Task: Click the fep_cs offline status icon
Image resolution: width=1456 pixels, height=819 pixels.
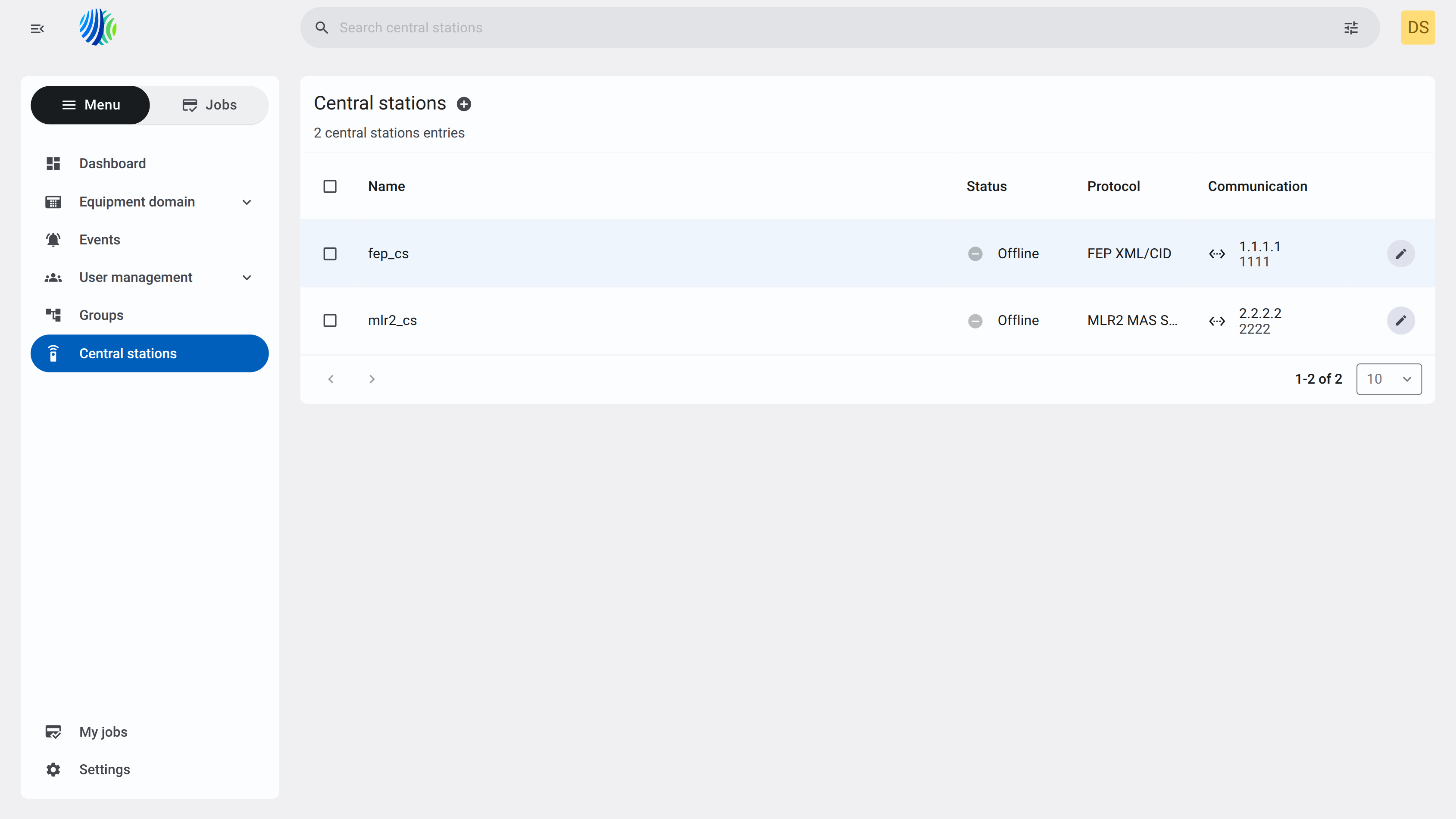Action: [975, 254]
